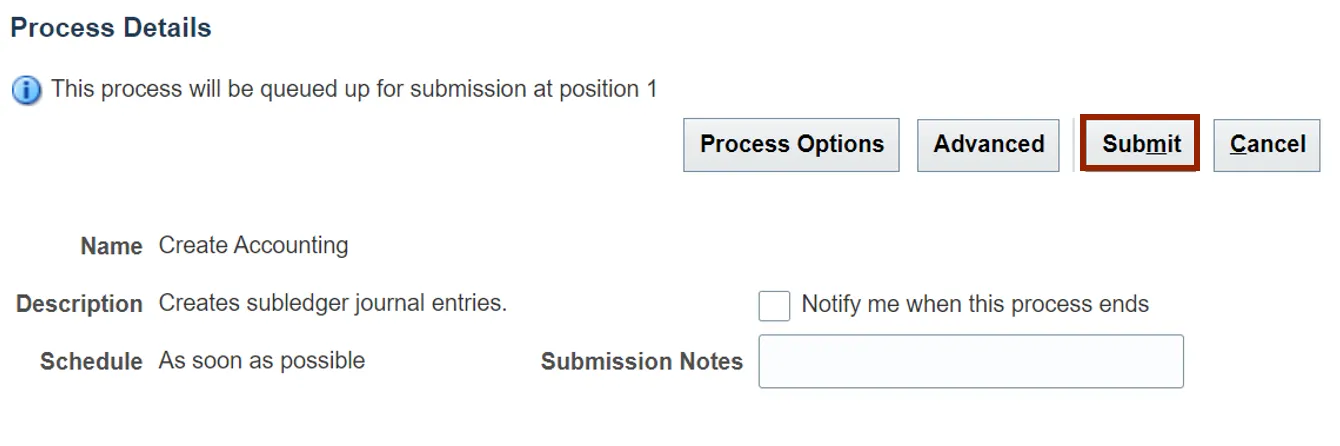
Task: Submit the Create Accounting process
Action: [1141, 145]
